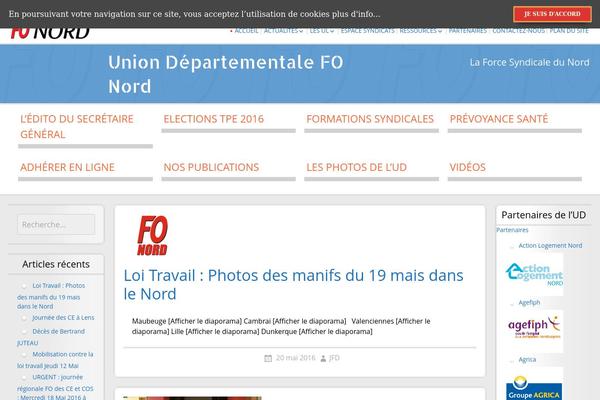Viewport: 600px width, 400px height.
Task: Expand the Ressources dropdown menu
Action: (421, 31)
